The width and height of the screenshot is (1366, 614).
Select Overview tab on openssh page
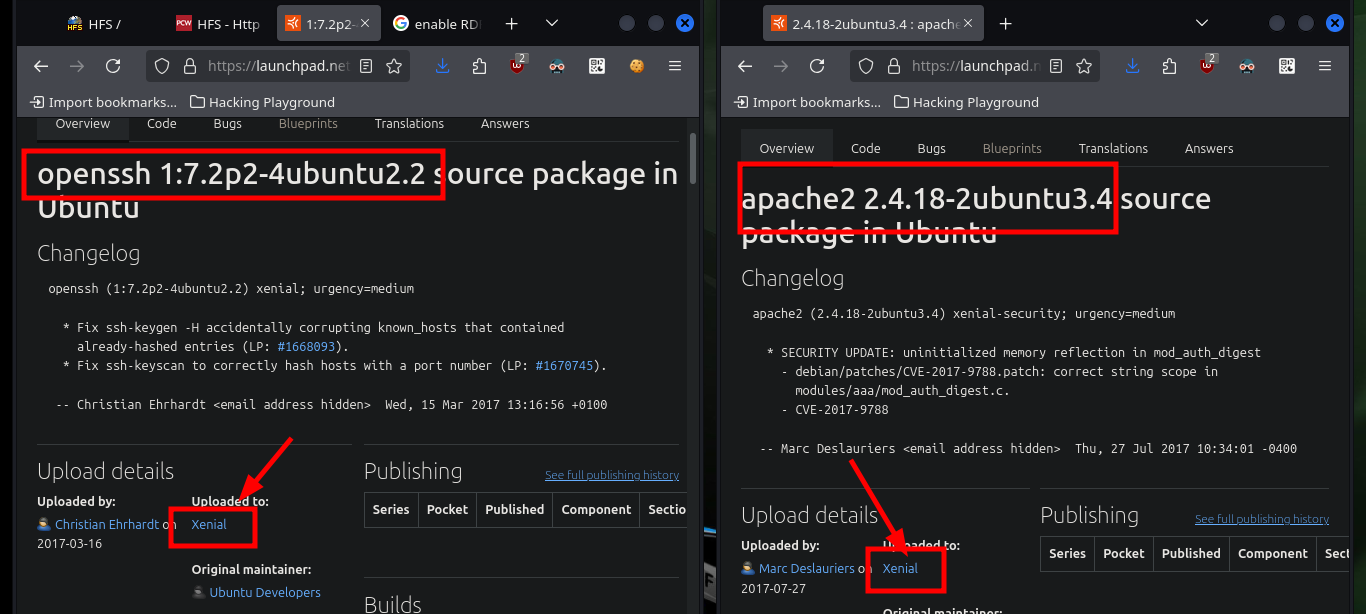tap(83, 124)
